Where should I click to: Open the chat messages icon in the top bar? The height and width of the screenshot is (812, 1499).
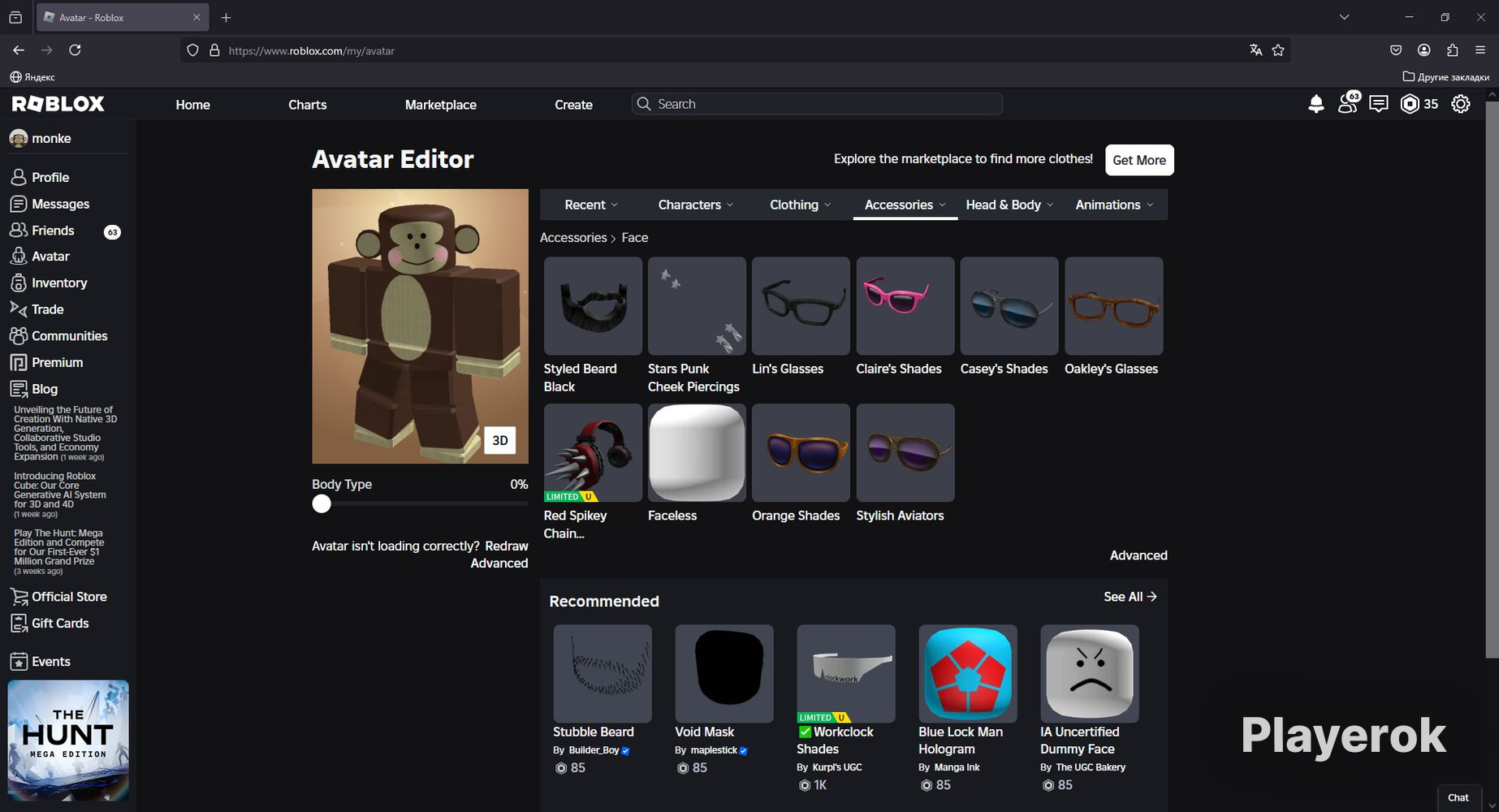pyautogui.click(x=1379, y=104)
